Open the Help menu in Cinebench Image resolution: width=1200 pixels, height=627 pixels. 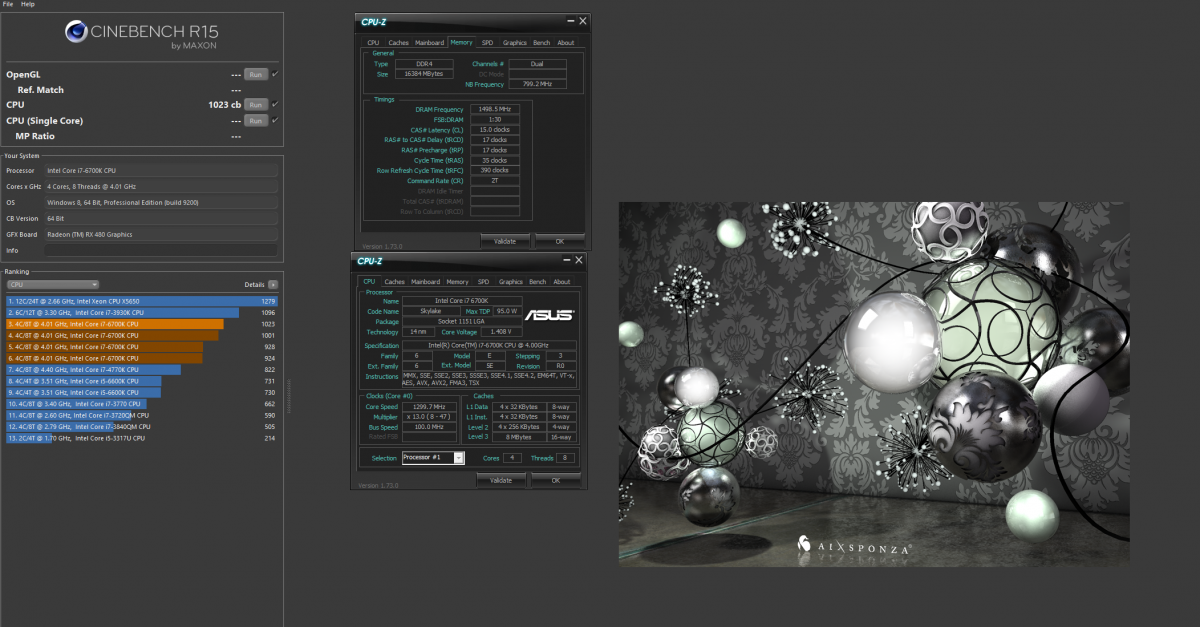point(28,4)
